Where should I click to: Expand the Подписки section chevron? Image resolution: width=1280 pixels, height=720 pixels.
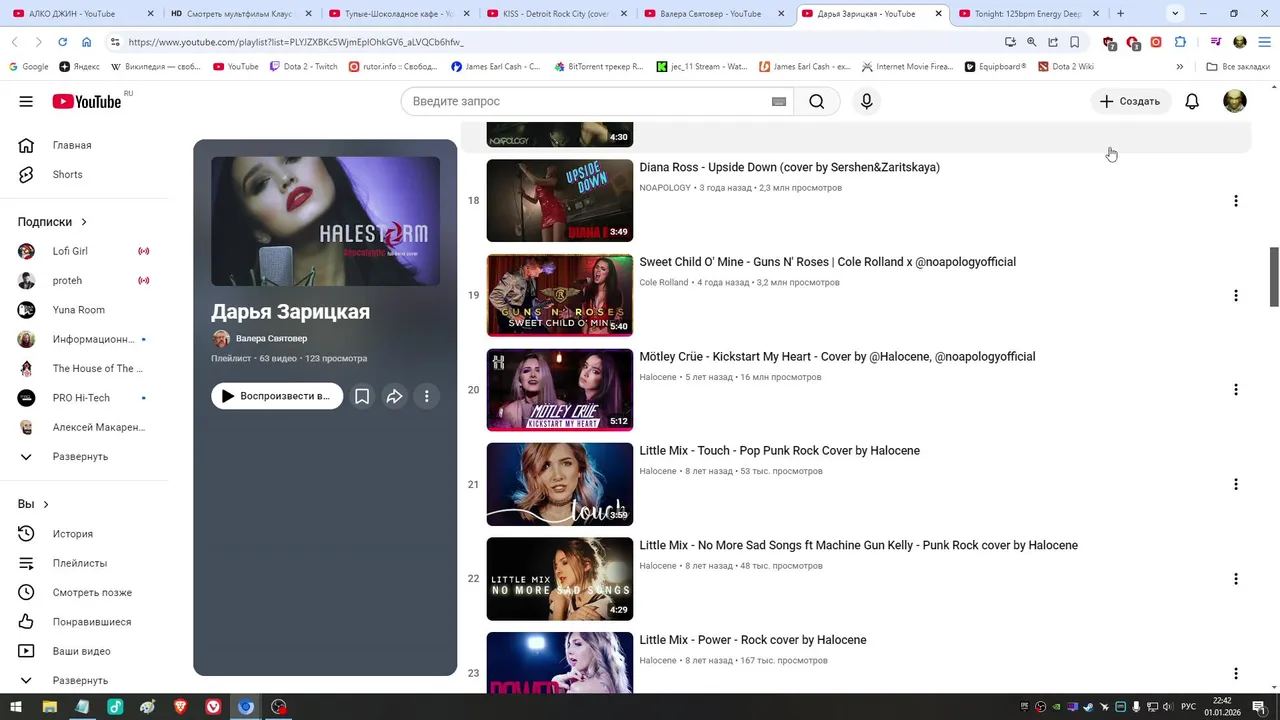point(84,222)
